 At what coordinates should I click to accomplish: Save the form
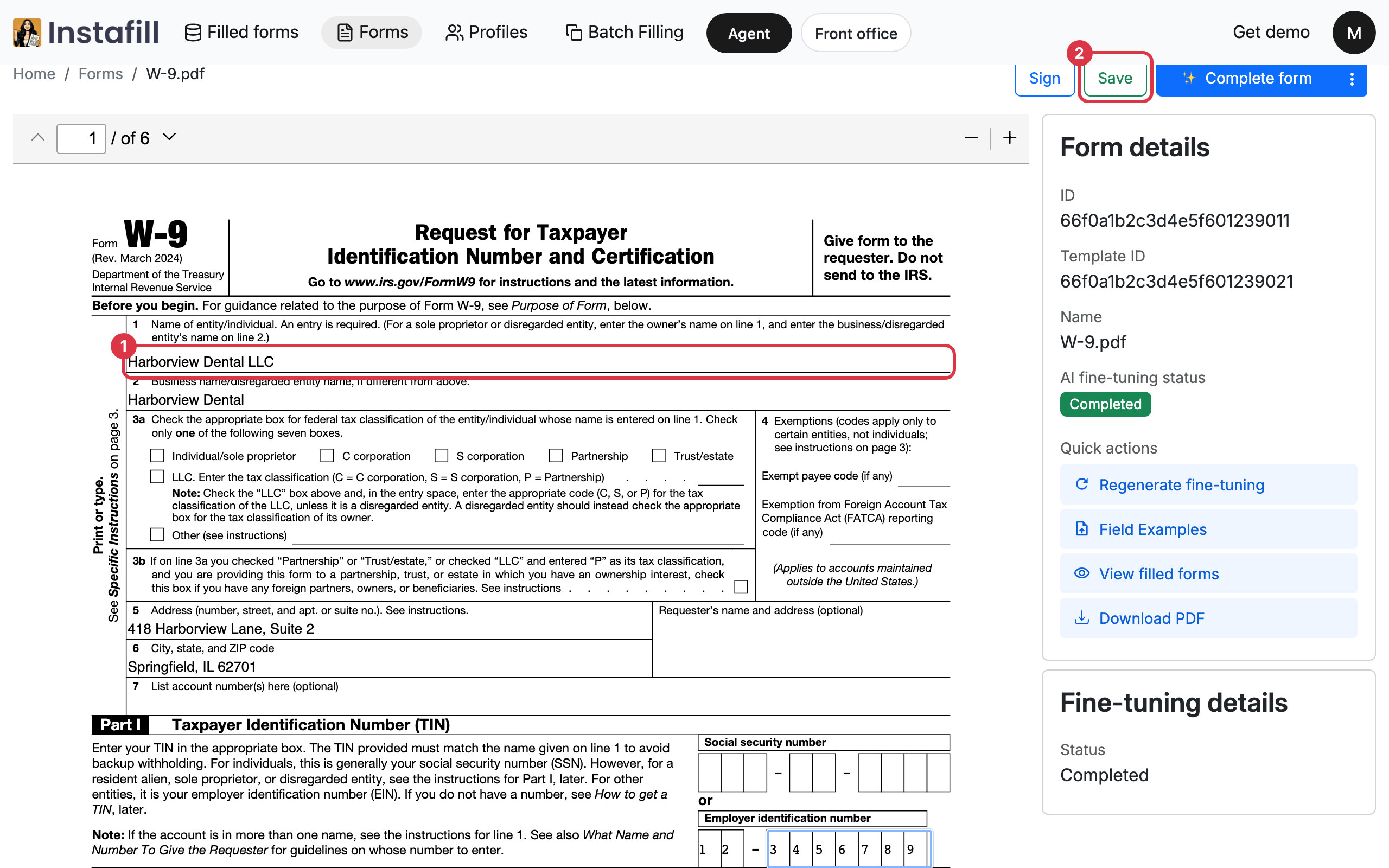[x=1114, y=79]
